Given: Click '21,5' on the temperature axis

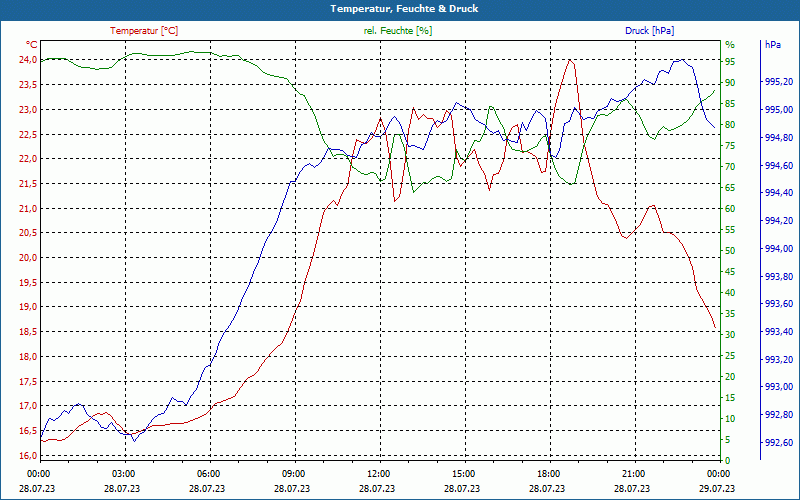Looking at the screenshot, I should click(x=28, y=184).
